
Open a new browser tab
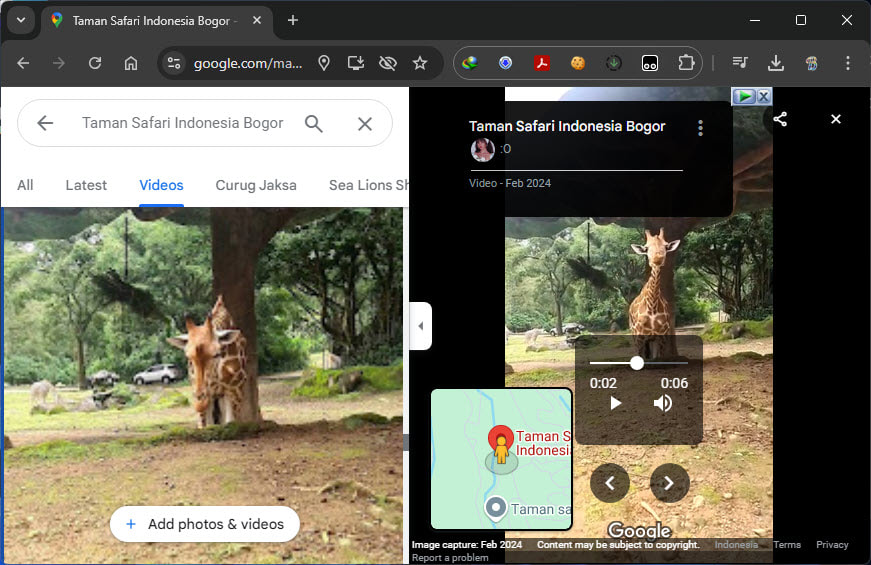click(293, 21)
